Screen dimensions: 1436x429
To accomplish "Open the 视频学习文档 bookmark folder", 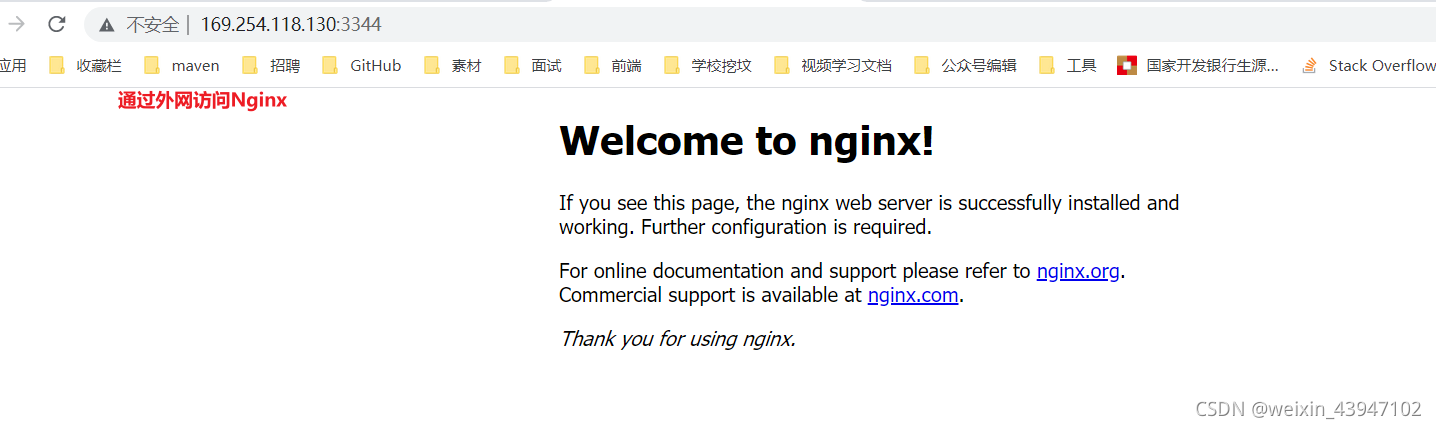I will (833, 66).
